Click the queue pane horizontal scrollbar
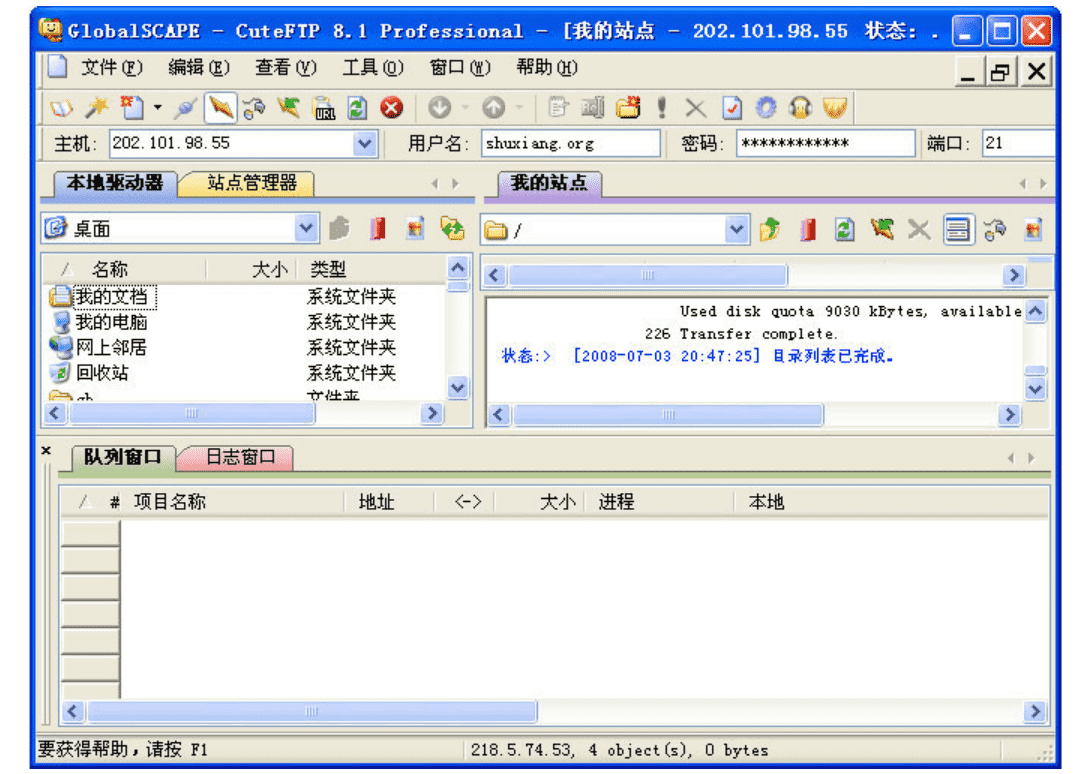 coord(310,711)
